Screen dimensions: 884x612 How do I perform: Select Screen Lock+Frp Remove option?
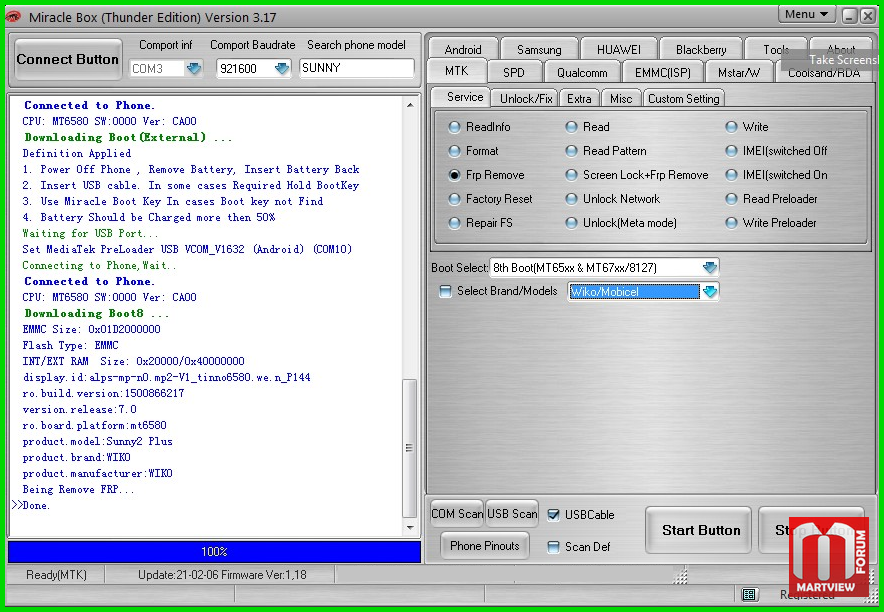click(x=571, y=175)
